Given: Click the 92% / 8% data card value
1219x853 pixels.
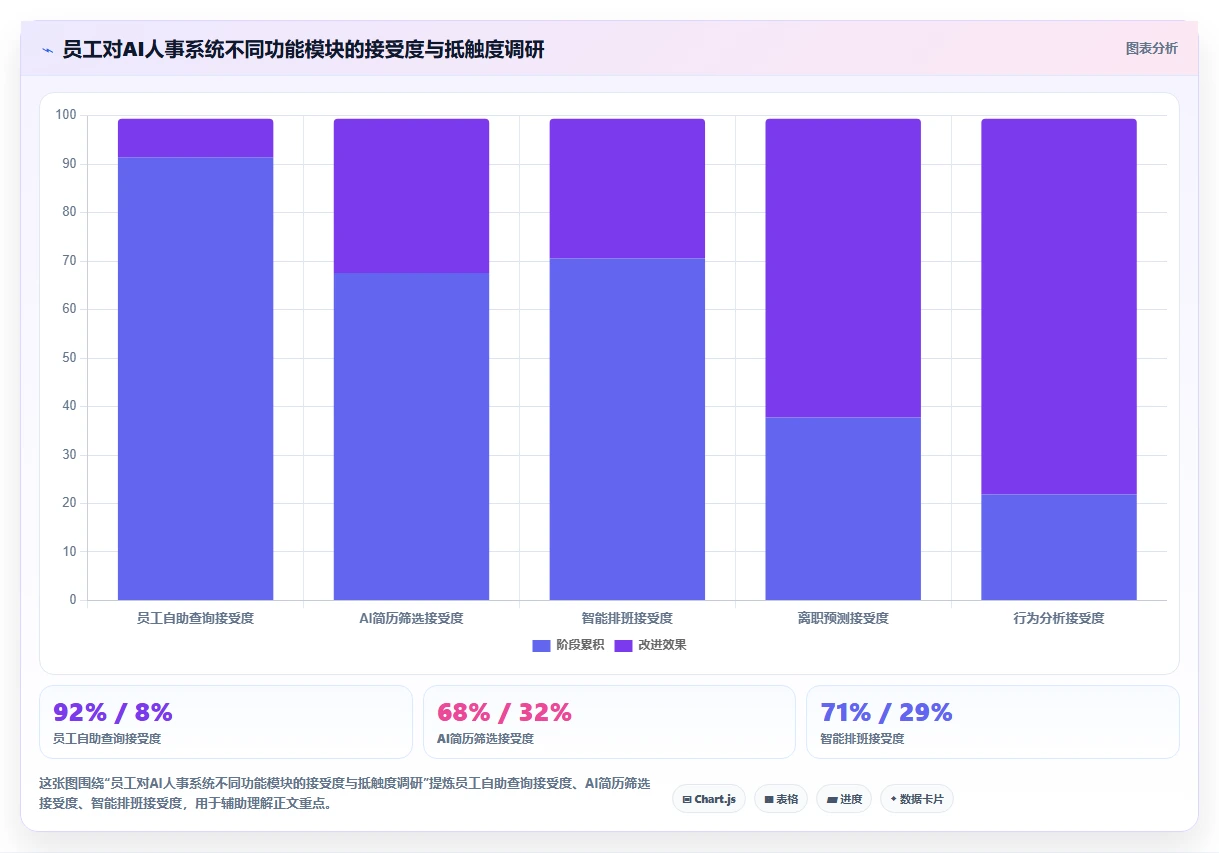Looking at the screenshot, I should pyautogui.click(x=113, y=712).
